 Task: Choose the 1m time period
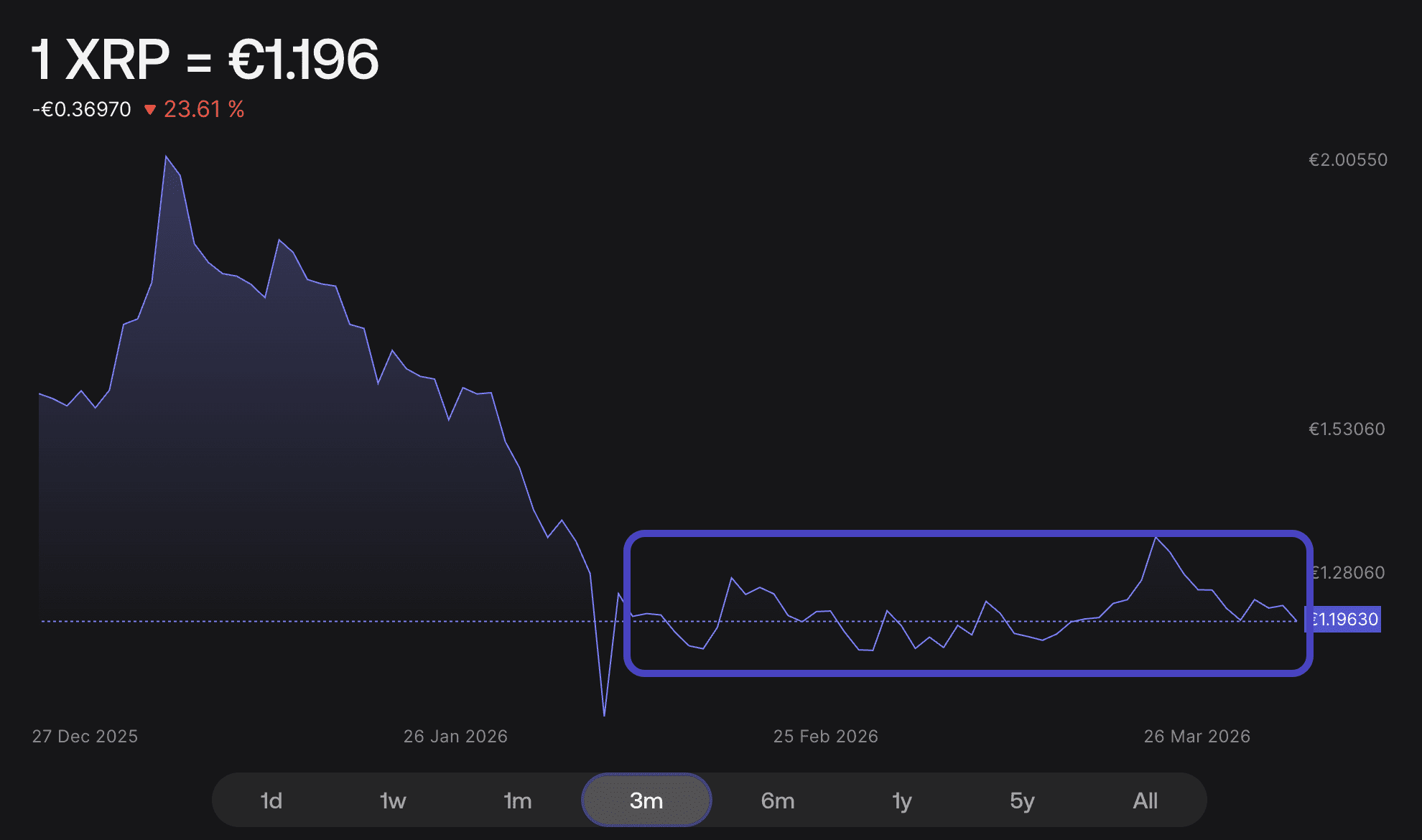(x=517, y=801)
